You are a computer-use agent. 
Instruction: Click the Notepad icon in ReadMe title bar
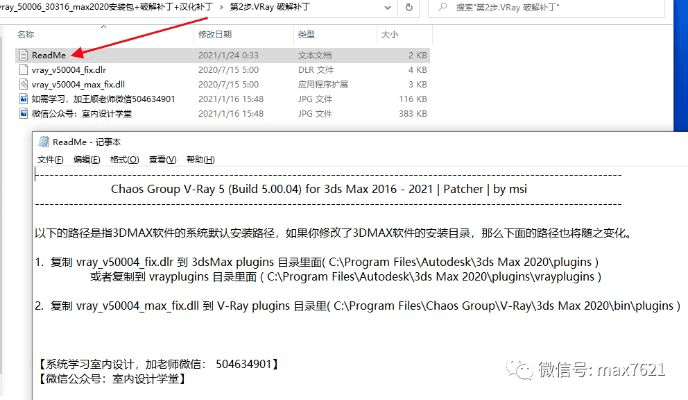[x=43, y=142]
